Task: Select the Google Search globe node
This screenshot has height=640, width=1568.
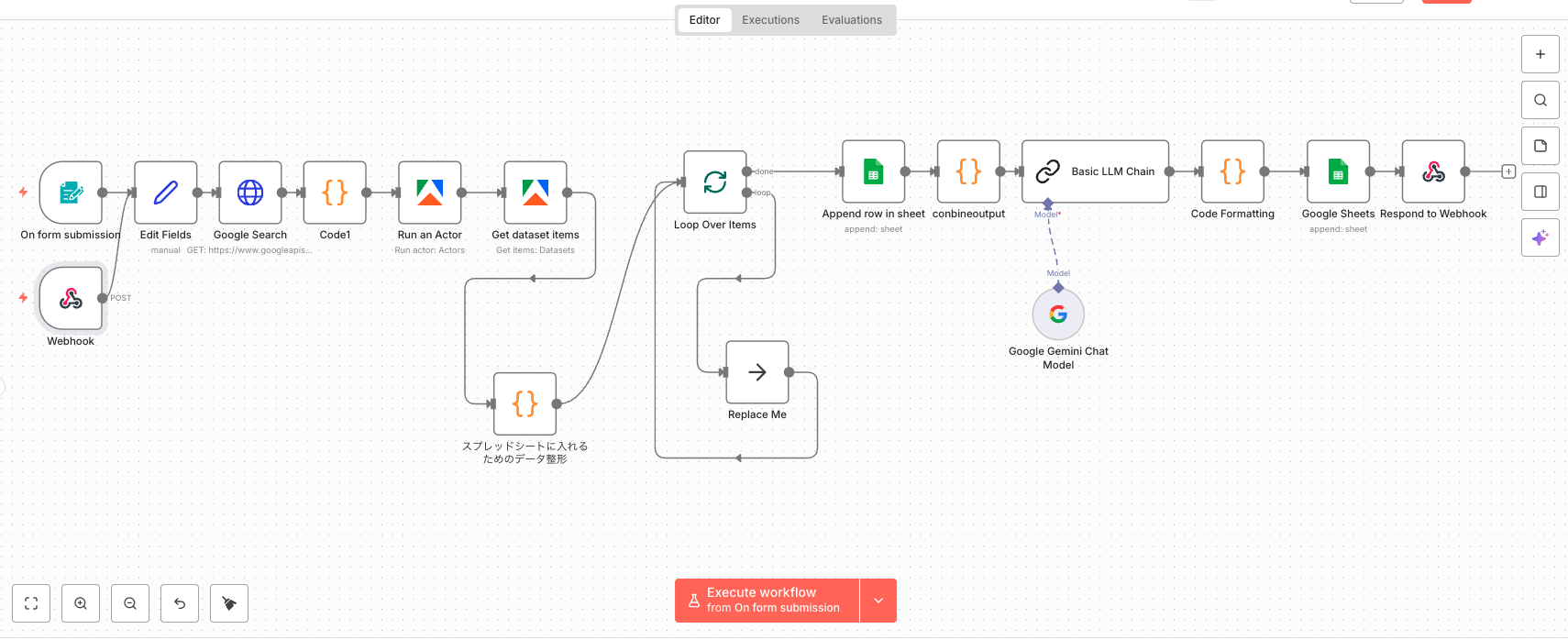Action: [250, 193]
